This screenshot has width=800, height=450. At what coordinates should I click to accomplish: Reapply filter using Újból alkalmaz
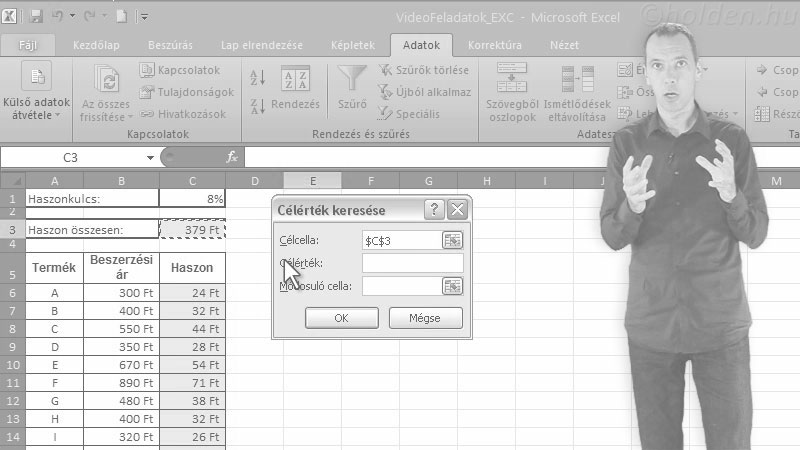click(424, 92)
